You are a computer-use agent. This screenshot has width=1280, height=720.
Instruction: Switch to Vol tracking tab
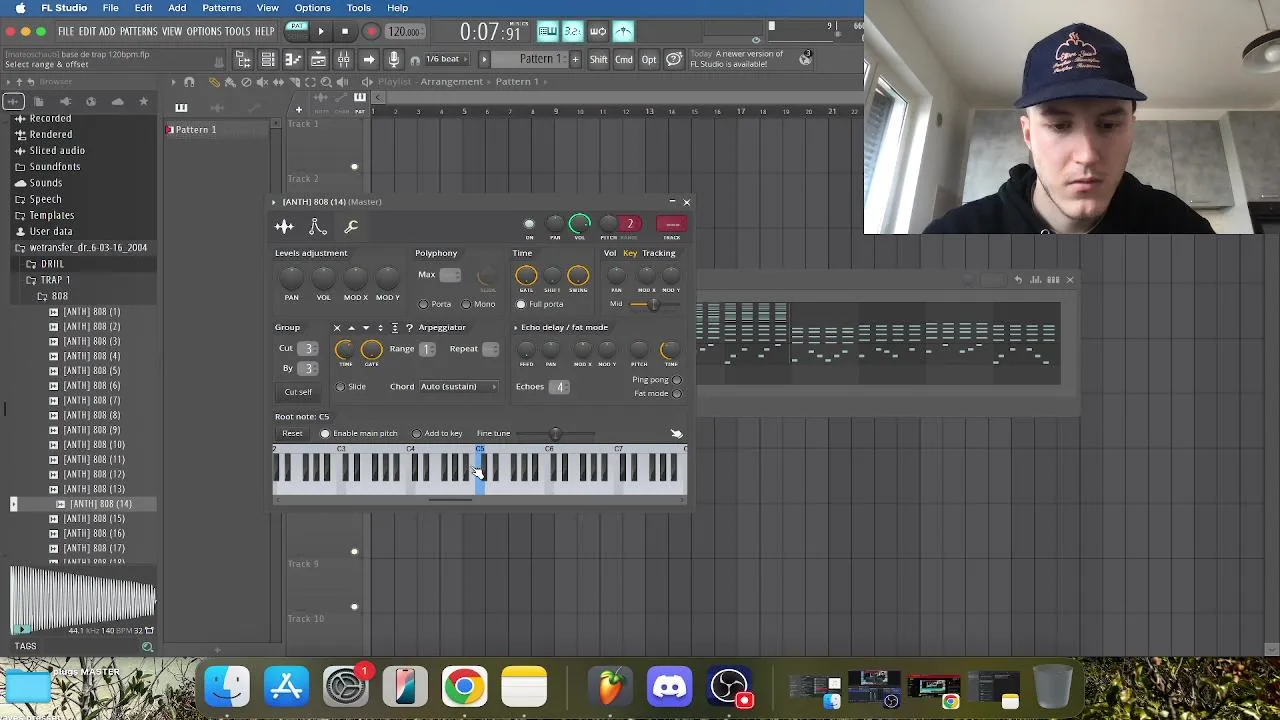click(x=610, y=253)
